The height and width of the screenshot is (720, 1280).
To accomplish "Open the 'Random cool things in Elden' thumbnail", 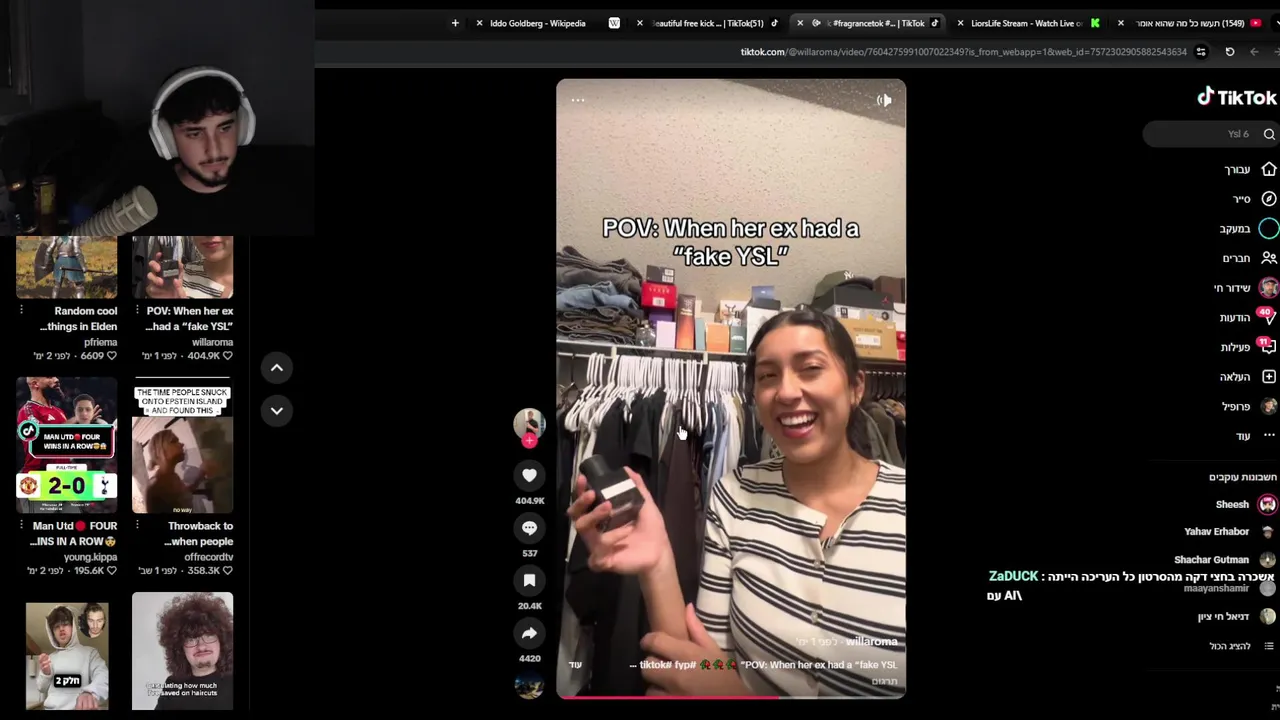I will pyautogui.click(x=67, y=267).
